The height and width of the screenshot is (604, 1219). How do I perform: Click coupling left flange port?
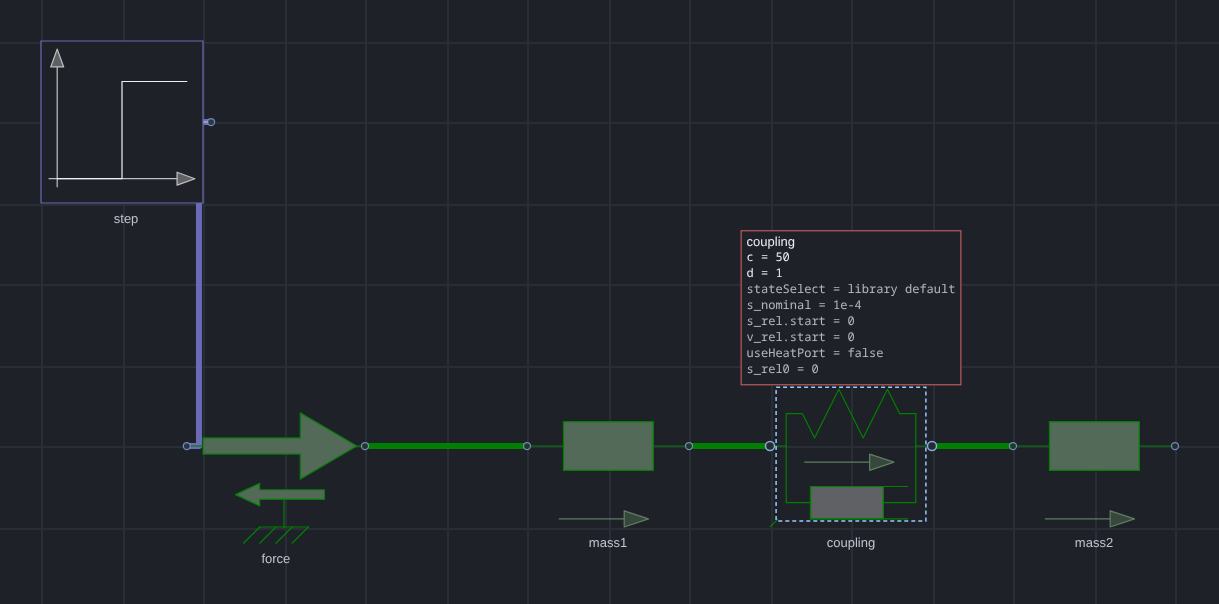[770, 446]
